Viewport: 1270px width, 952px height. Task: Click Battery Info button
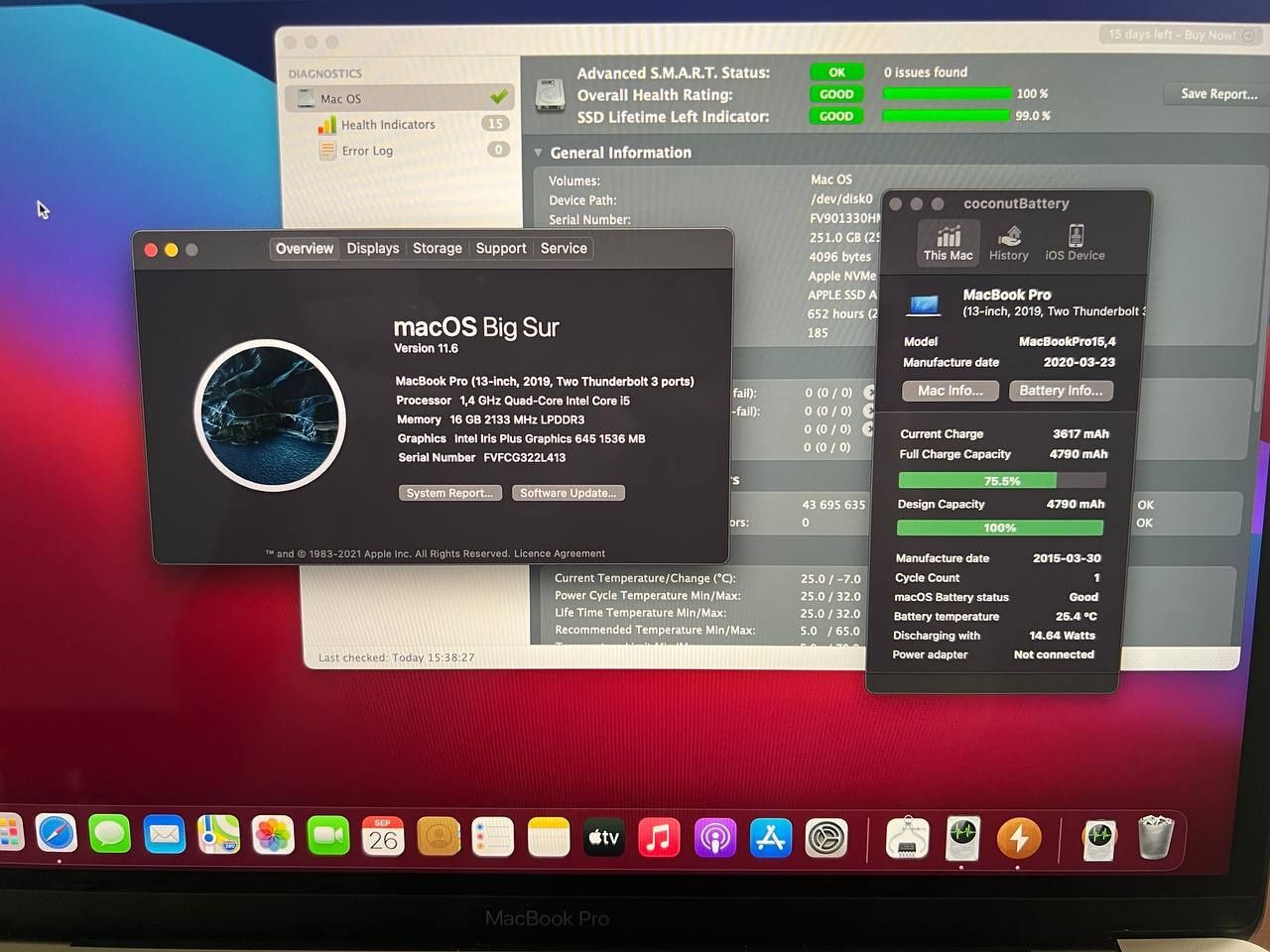(x=1061, y=391)
